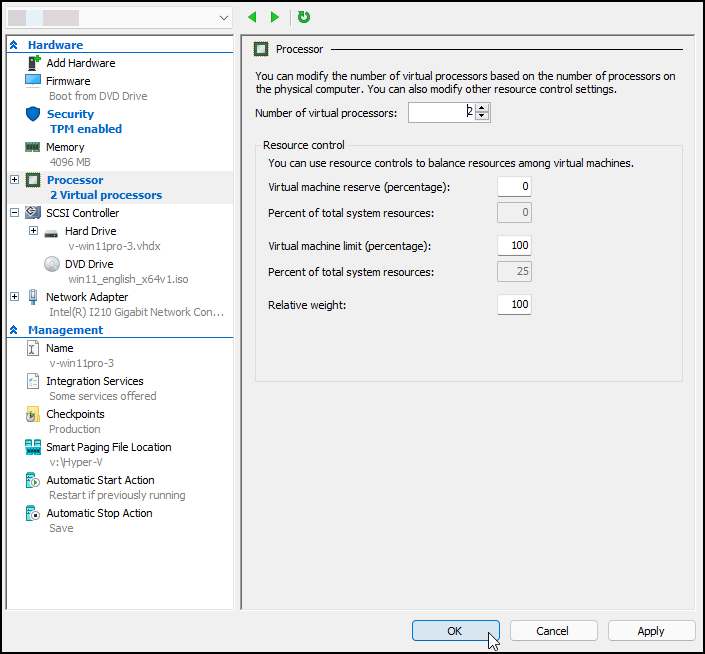Open the virtual machine selector dropdown

(x=223, y=18)
